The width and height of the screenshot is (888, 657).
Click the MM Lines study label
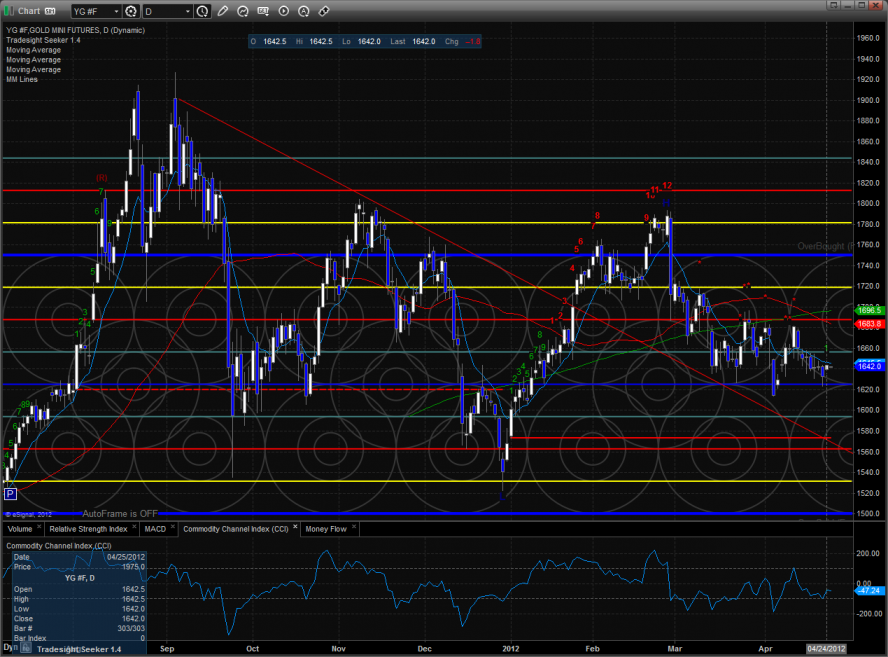coord(22,79)
